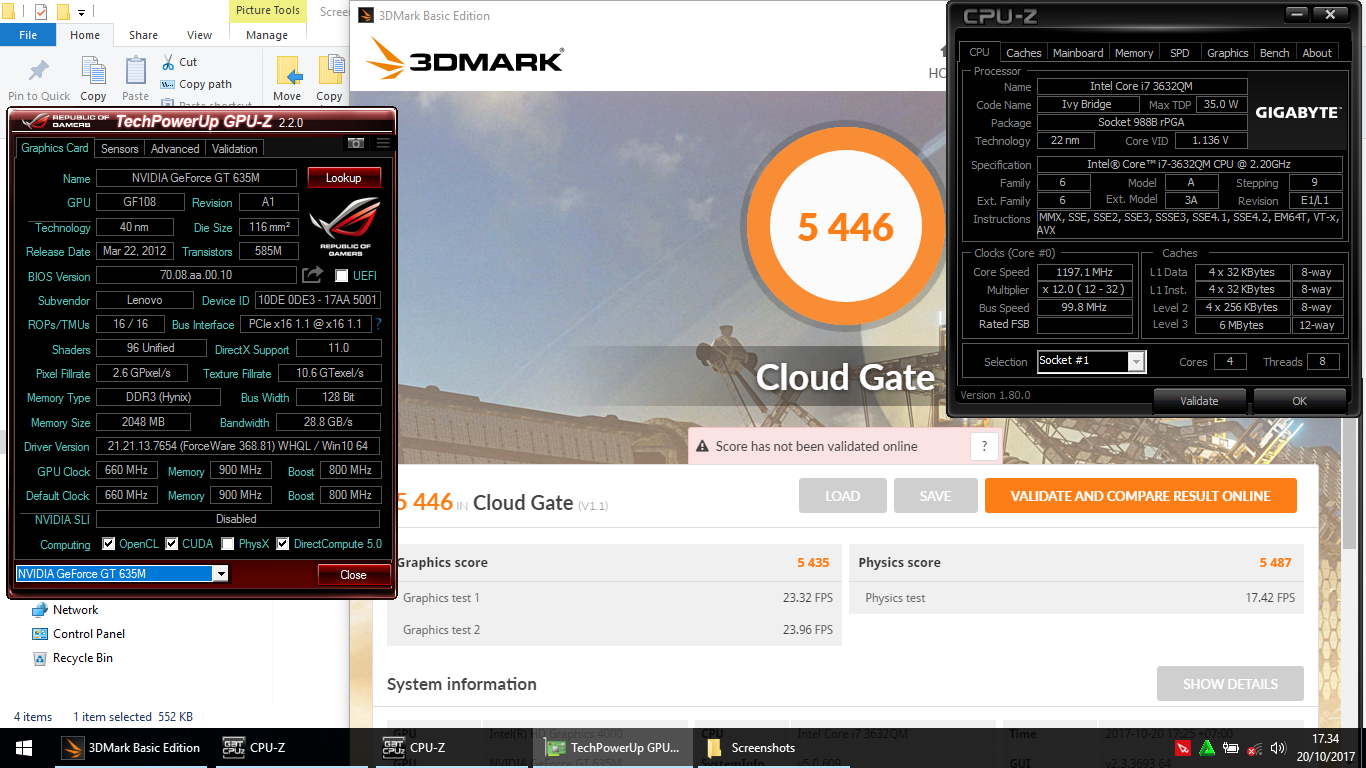Open the Socket #1 selection dropdown in CPU-Z
Image resolution: width=1366 pixels, height=768 pixels.
coord(1136,361)
